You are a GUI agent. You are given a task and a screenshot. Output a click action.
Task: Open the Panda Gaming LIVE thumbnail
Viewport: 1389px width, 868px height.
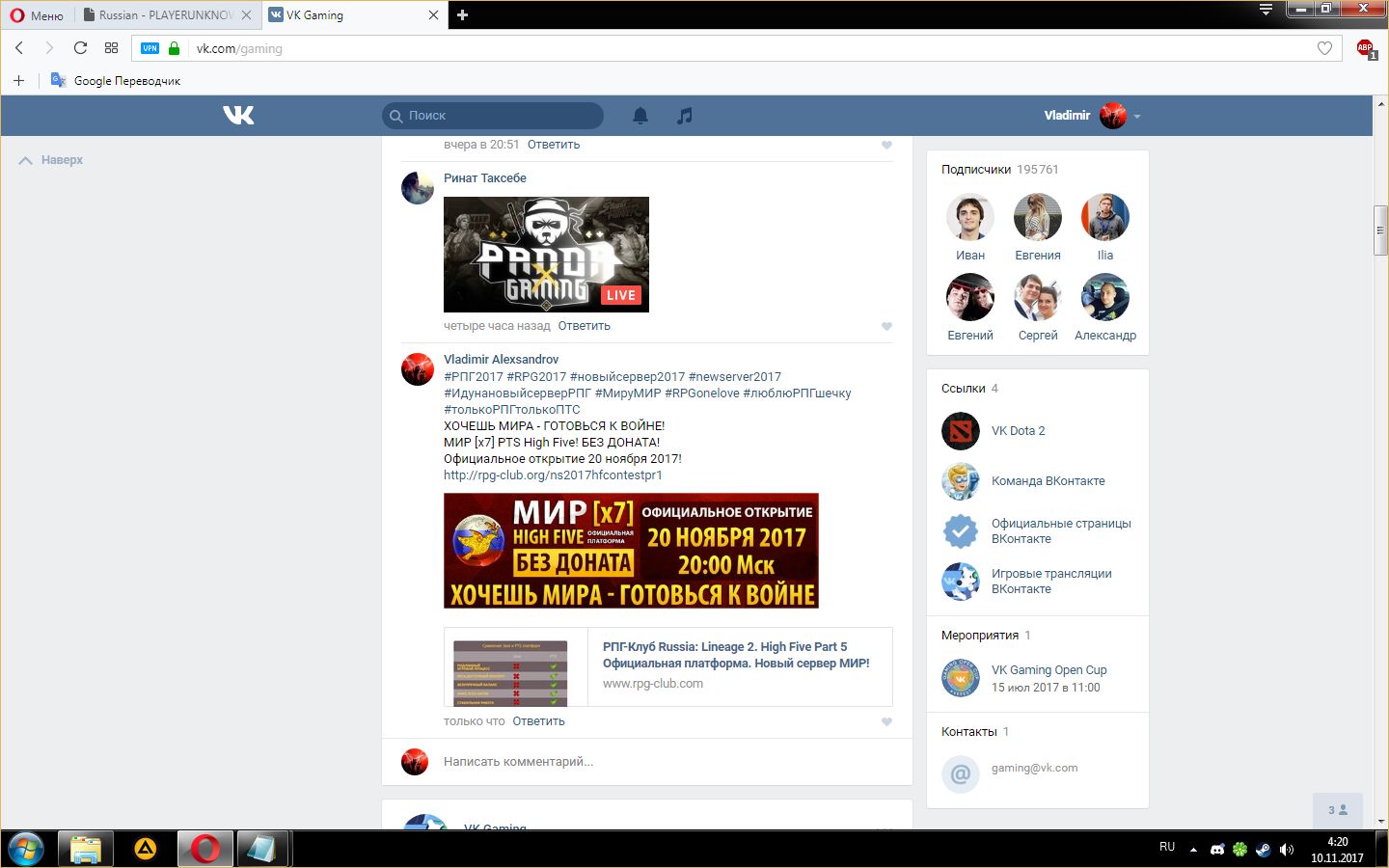(x=546, y=255)
